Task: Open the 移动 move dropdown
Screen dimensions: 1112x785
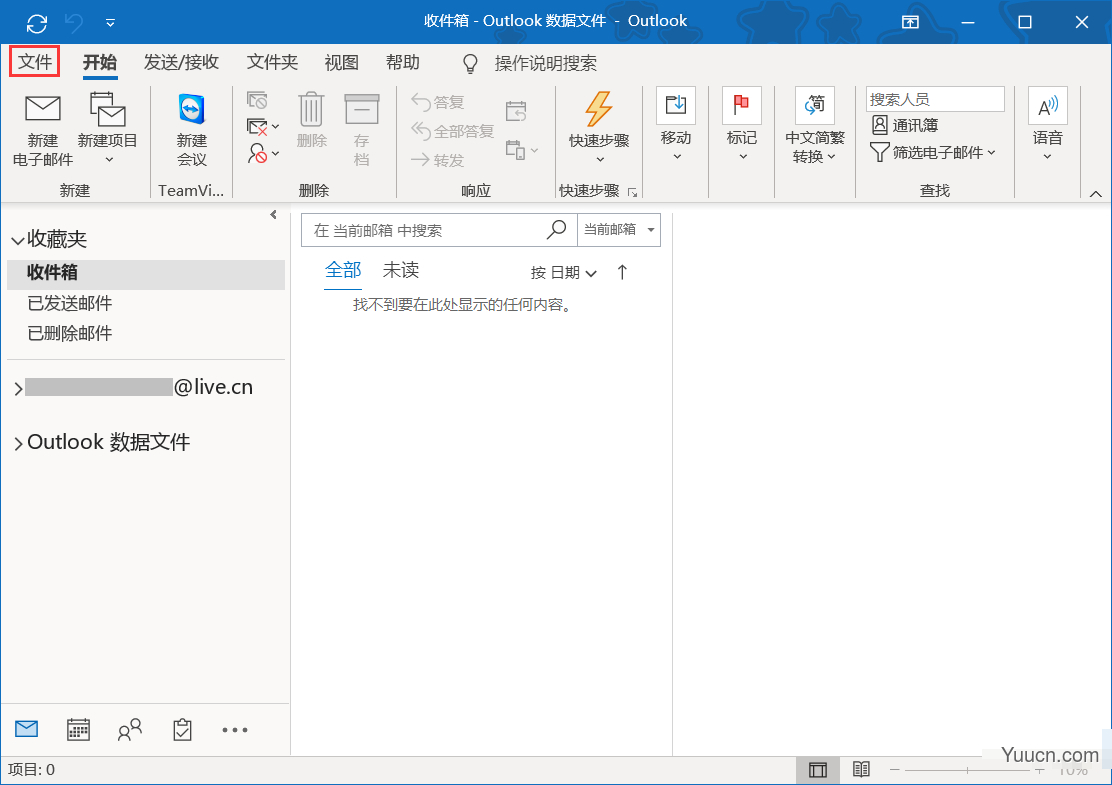Action: click(x=676, y=125)
